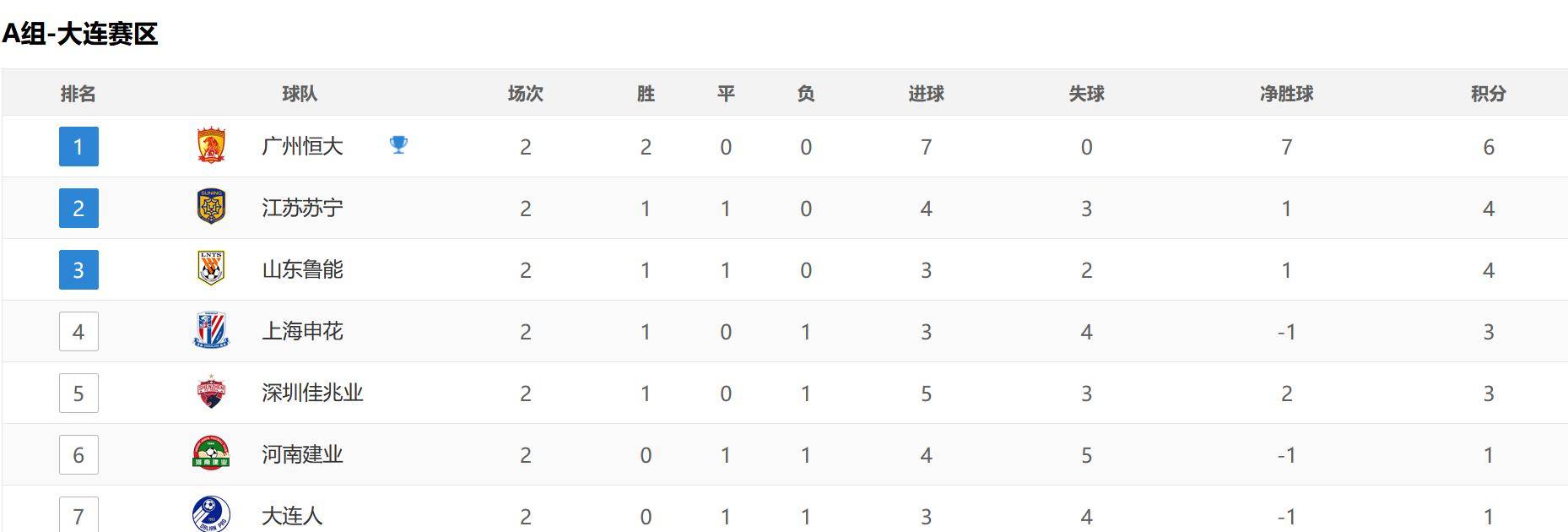Select the Dalian Pro team logo
Screen dimensions: 1568x532
(211, 513)
